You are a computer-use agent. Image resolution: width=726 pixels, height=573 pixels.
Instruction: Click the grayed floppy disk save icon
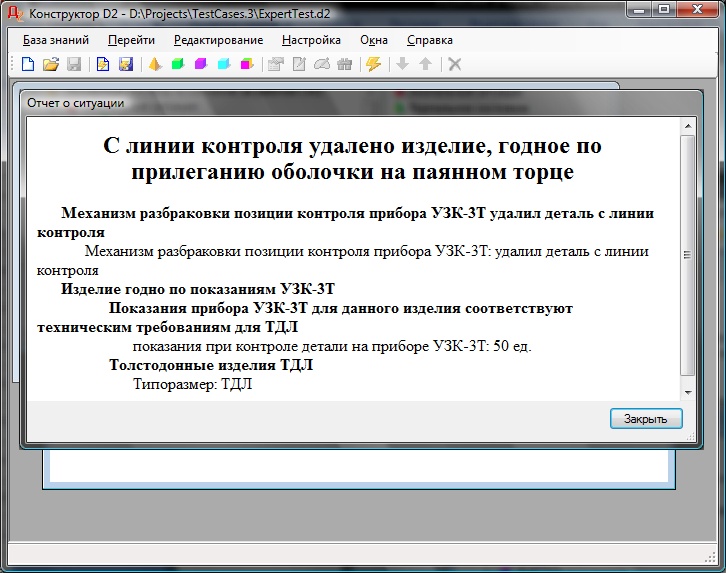pyautogui.click(x=74, y=64)
